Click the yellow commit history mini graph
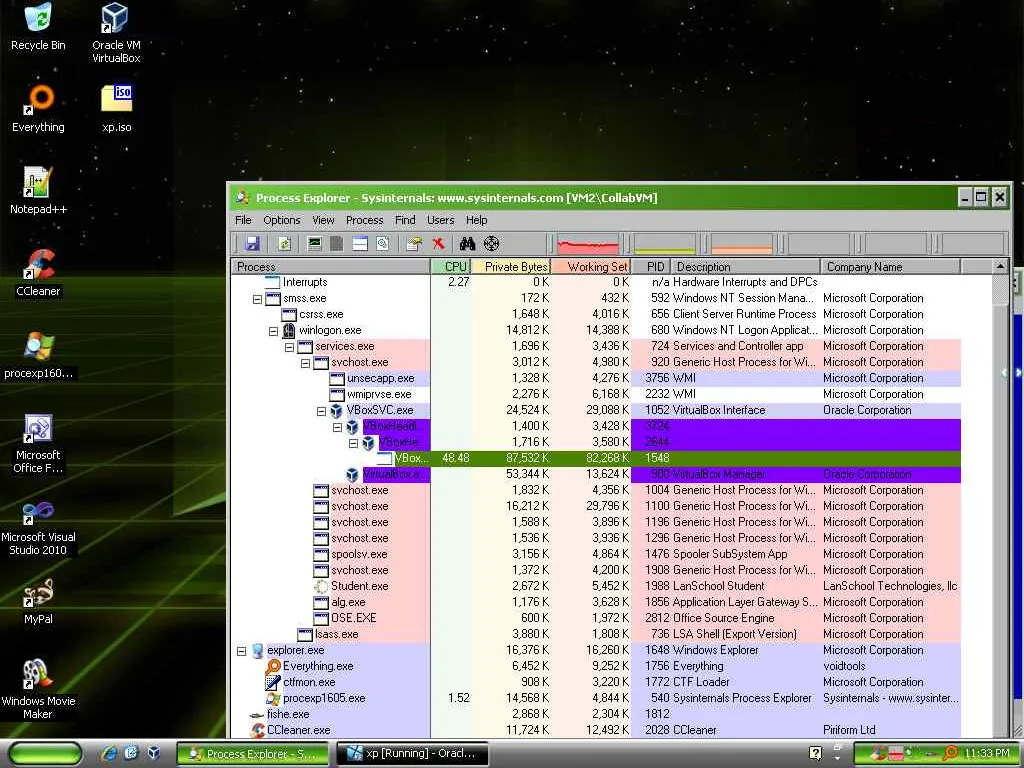Viewport: 1024px width, 768px height. (665, 244)
